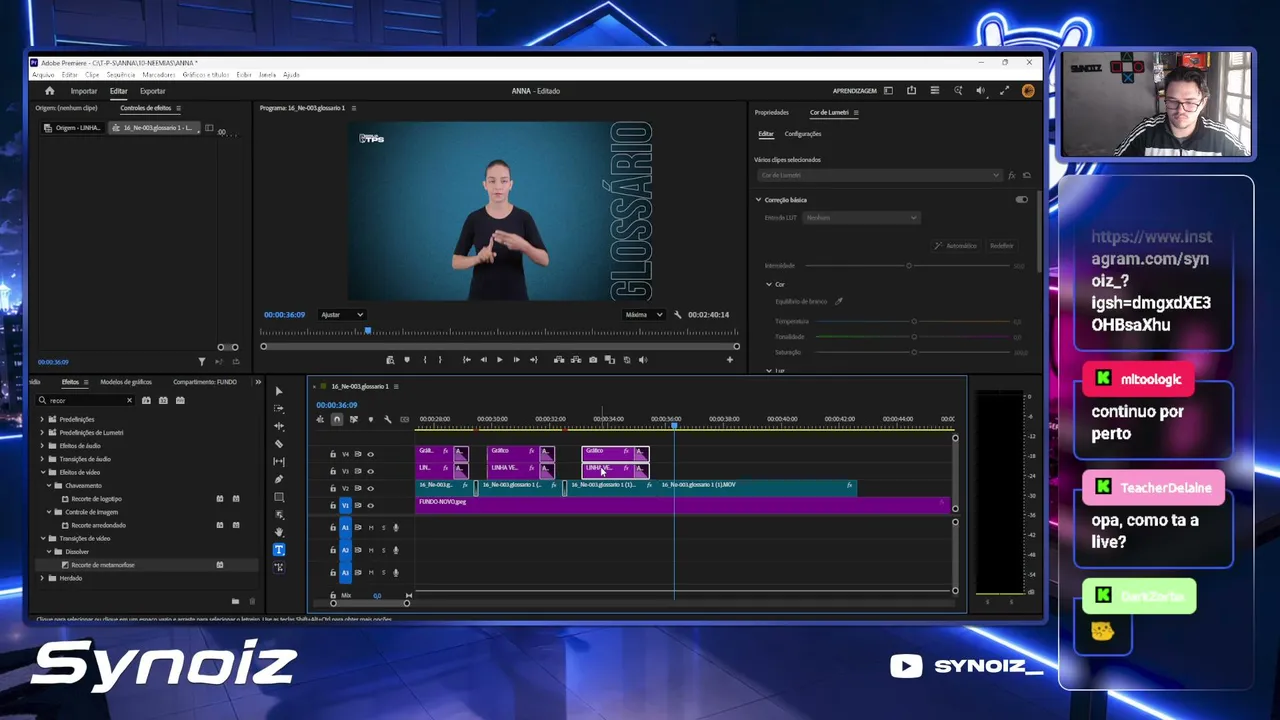The image size is (1280, 720).
Task: Select the Pen tool
Action: pos(279,479)
